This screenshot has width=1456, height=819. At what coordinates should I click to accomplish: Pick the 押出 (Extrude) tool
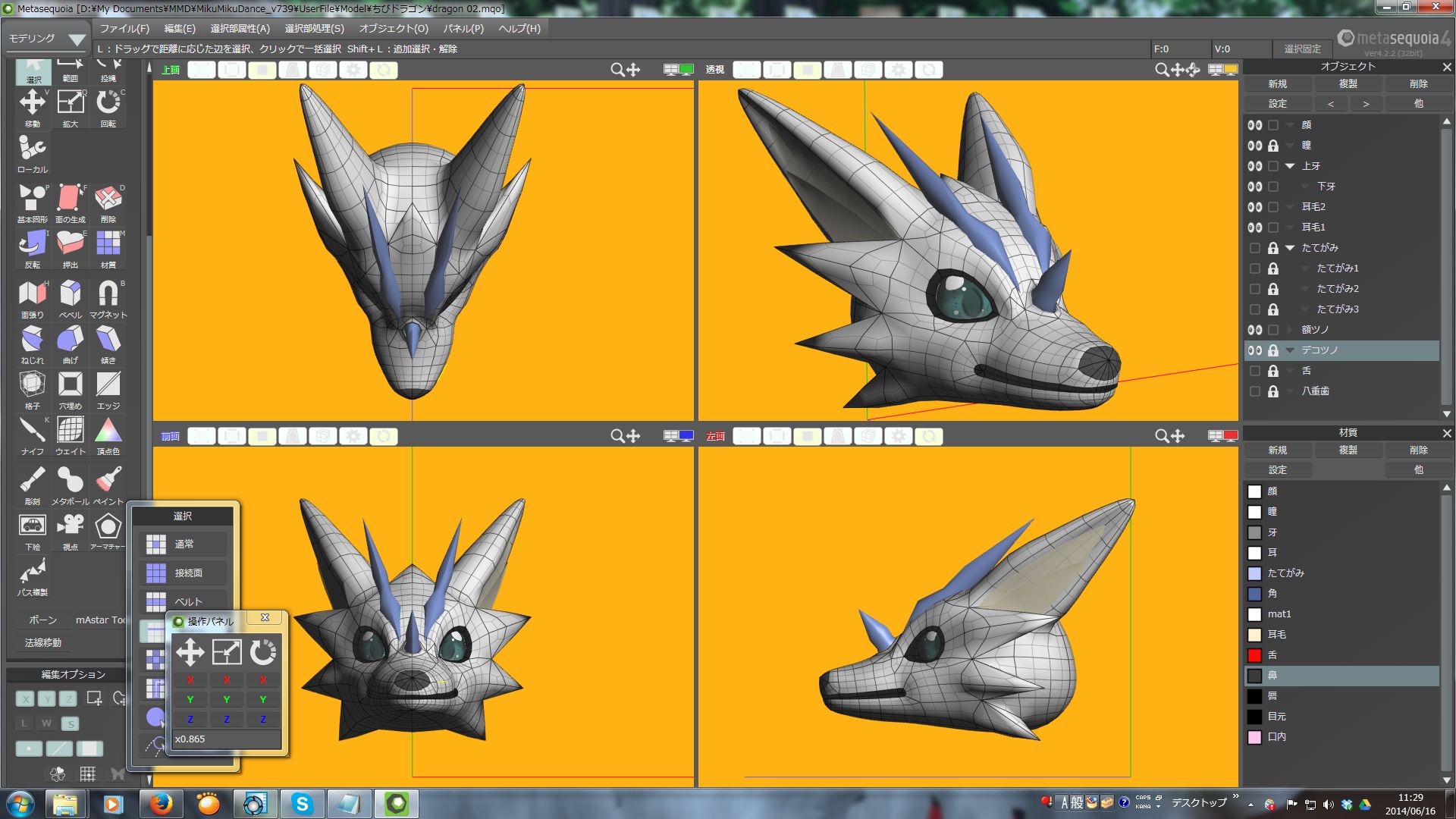pos(71,249)
